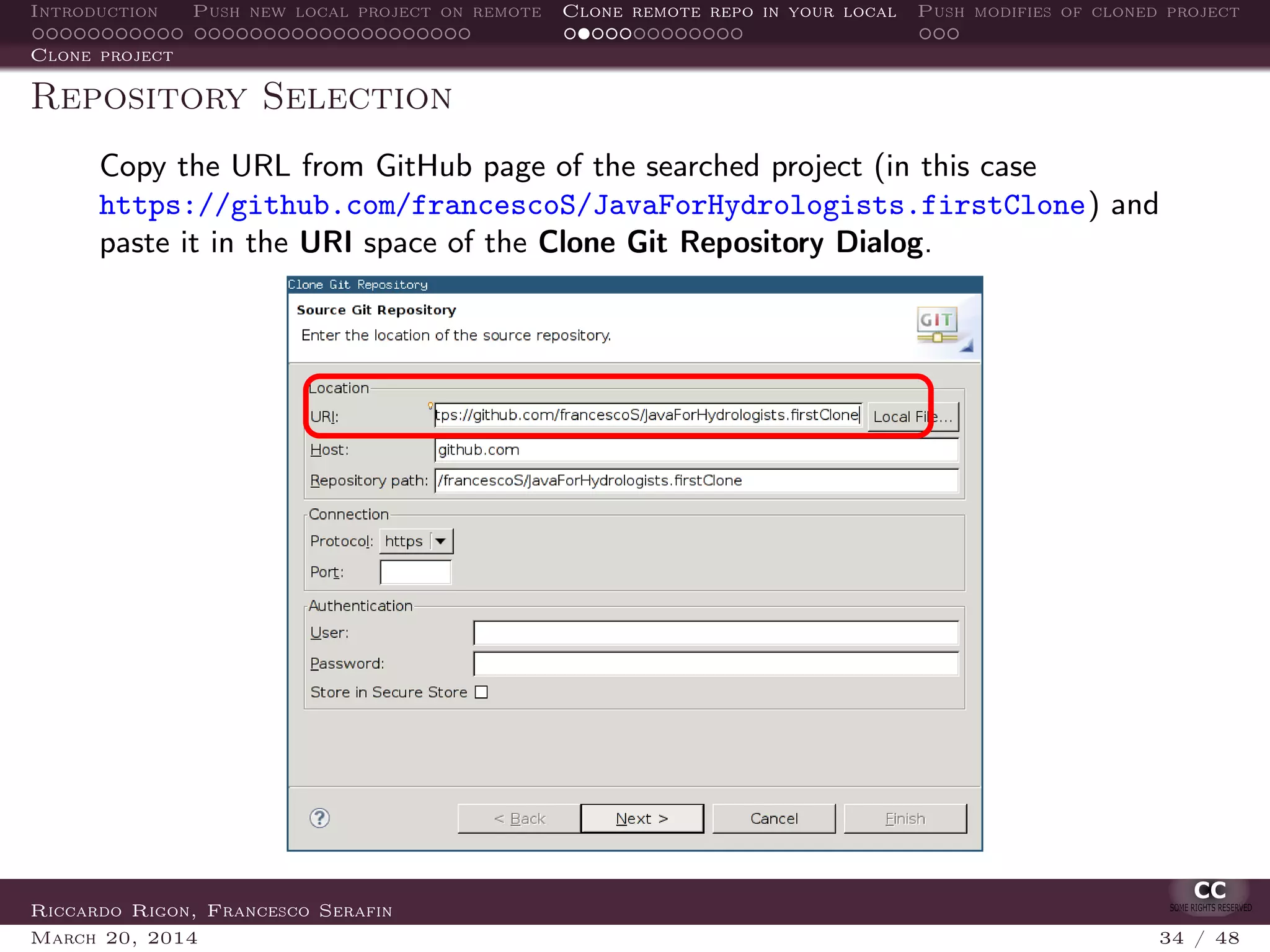Click the page number 34 / 48

tap(1199, 938)
